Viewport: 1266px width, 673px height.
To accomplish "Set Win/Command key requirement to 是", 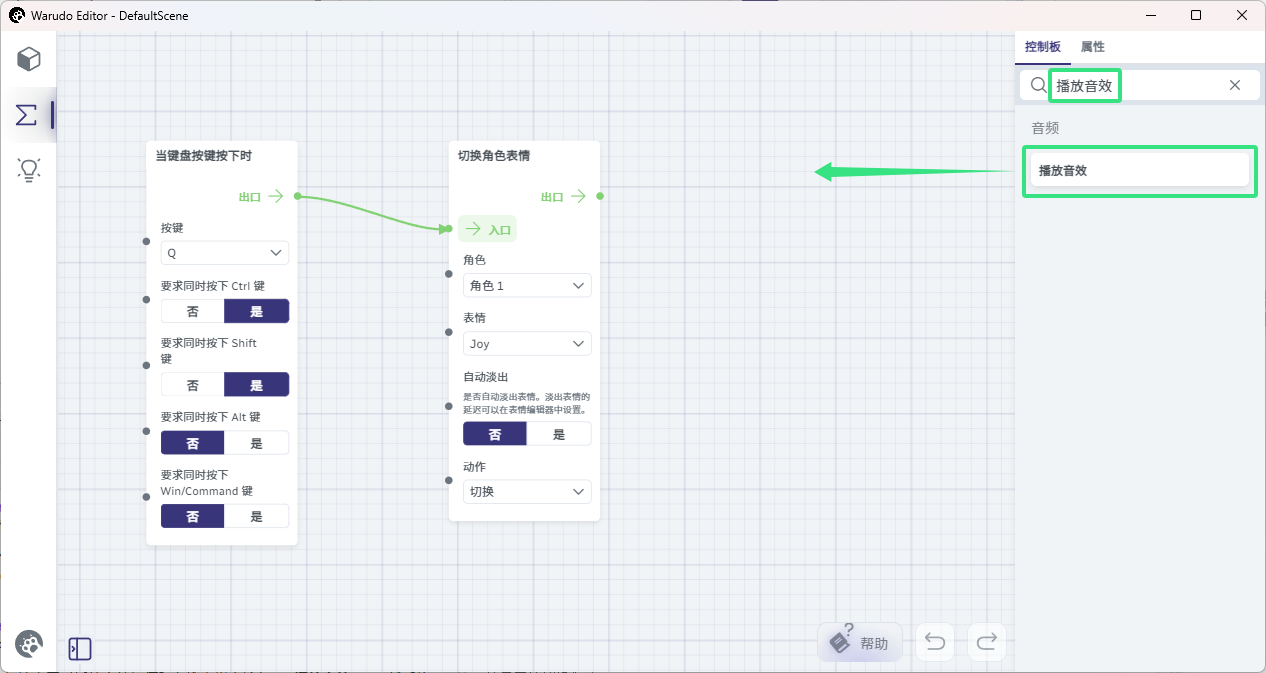I will tap(257, 516).
